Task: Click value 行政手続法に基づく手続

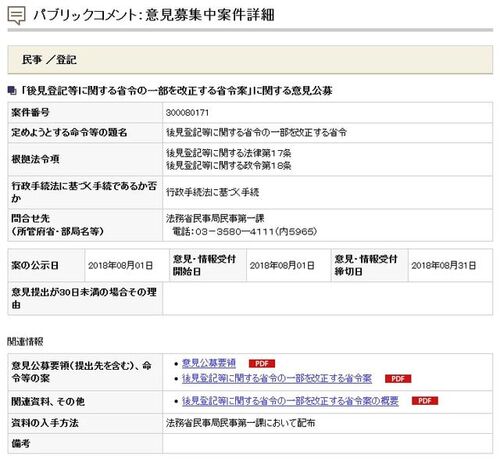Action: coord(213,192)
